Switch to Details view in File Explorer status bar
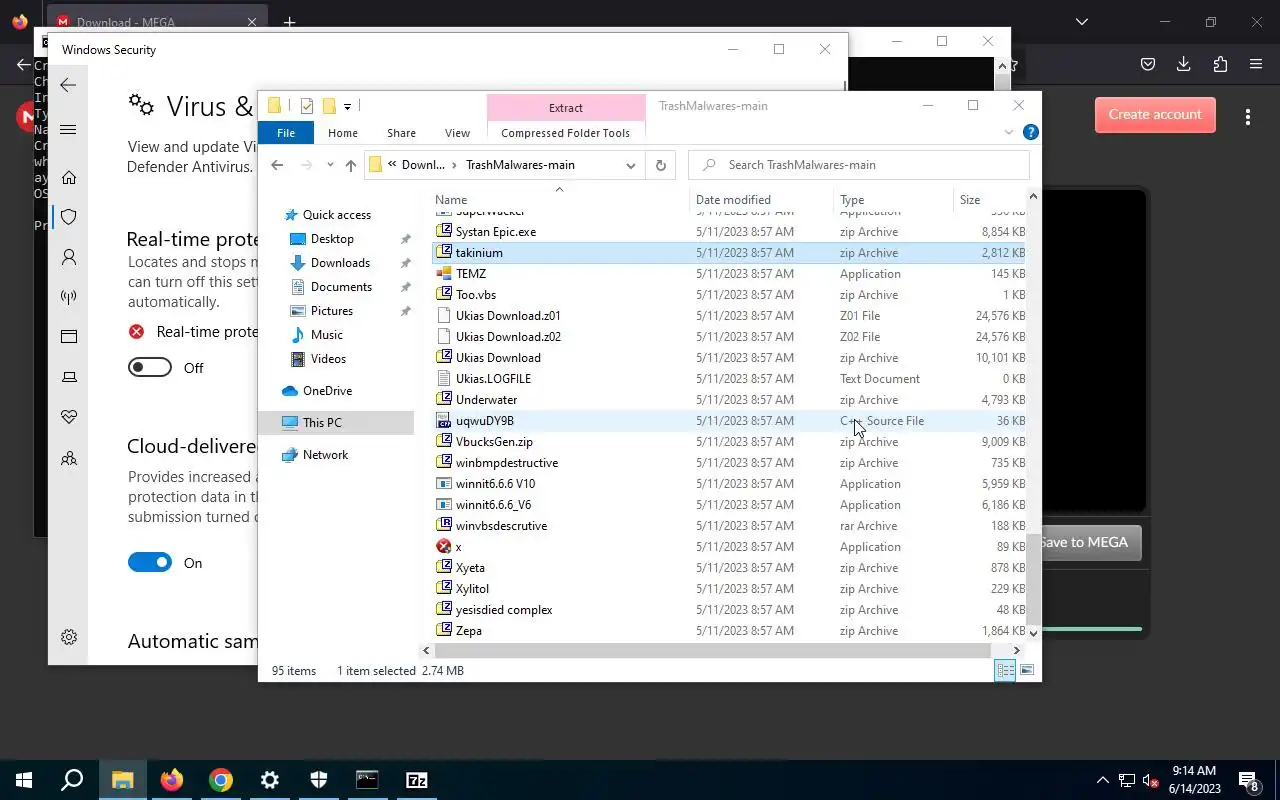Image resolution: width=1280 pixels, height=800 pixels. pos(1005,670)
